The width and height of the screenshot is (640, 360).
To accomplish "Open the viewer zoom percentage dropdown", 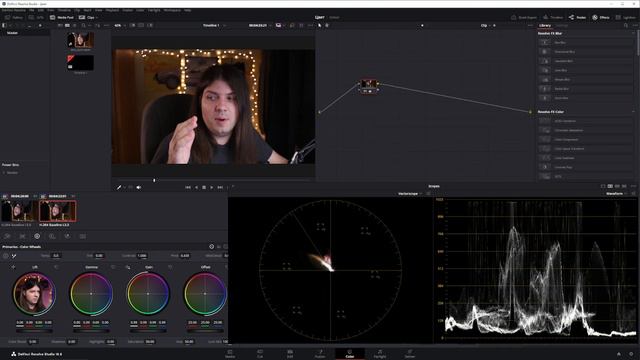I will [x=120, y=25].
